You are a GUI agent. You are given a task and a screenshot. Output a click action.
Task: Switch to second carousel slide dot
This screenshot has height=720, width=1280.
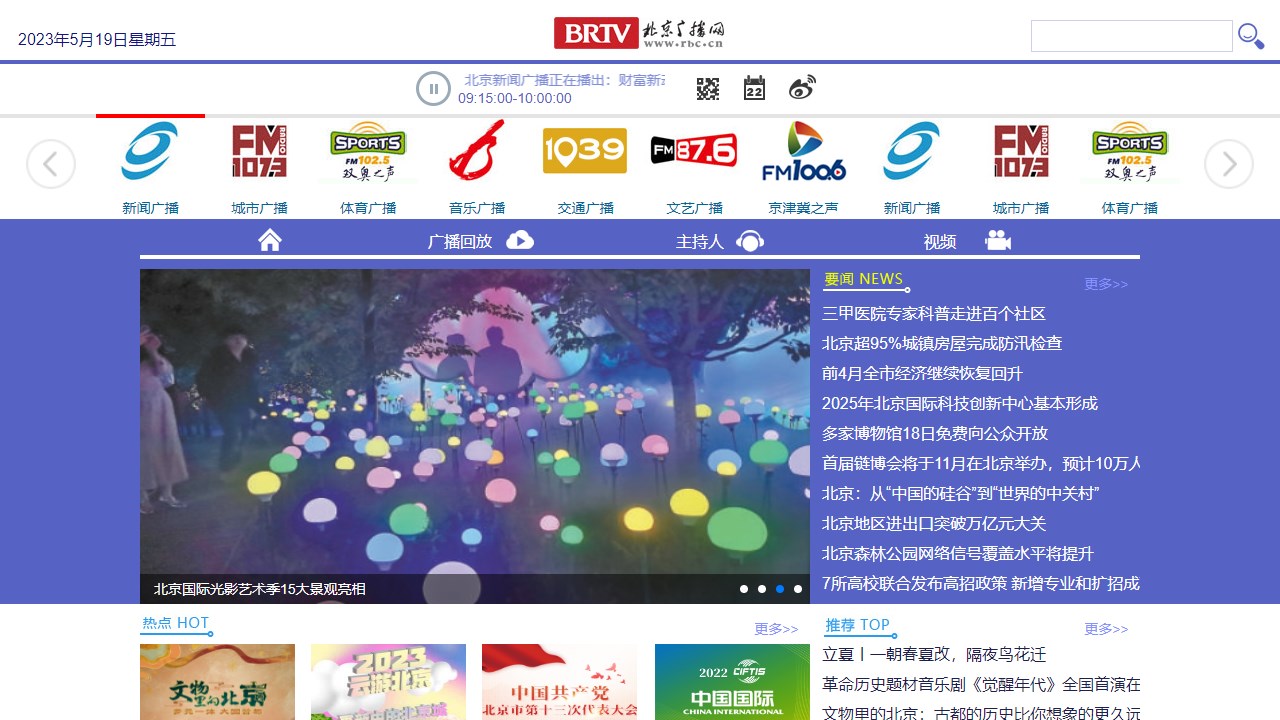[762, 589]
